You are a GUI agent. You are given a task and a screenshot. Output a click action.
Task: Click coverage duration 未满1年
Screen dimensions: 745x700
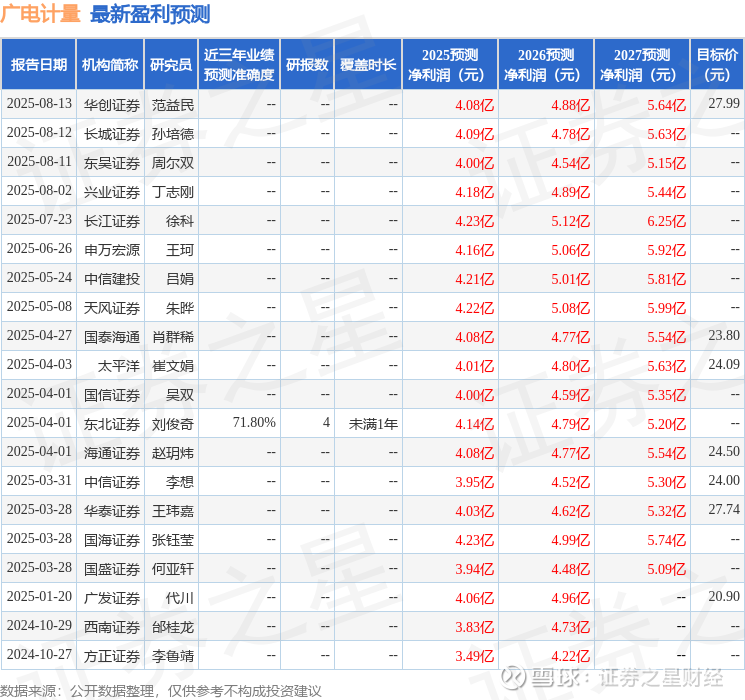(373, 424)
